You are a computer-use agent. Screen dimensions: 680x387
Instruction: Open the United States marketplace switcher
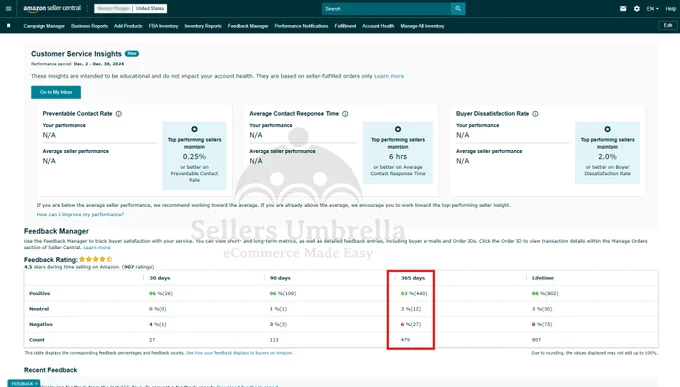coord(150,8)
